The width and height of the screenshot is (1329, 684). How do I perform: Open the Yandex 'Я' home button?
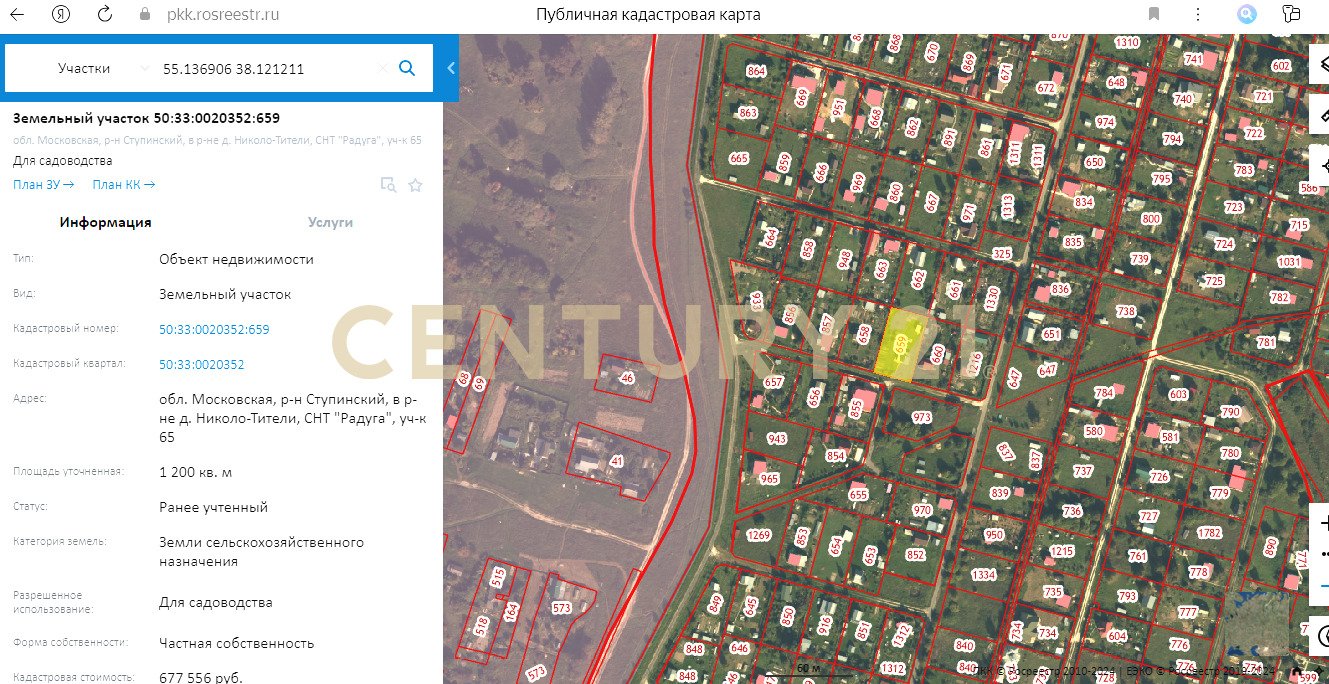tap(61, 14)
